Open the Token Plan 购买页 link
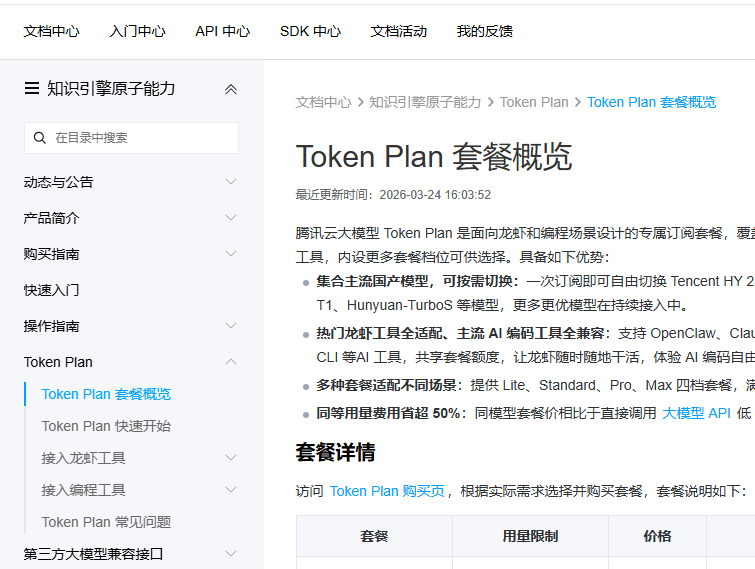Viewport: 755px width, 569px height. (x=387, y=491)
